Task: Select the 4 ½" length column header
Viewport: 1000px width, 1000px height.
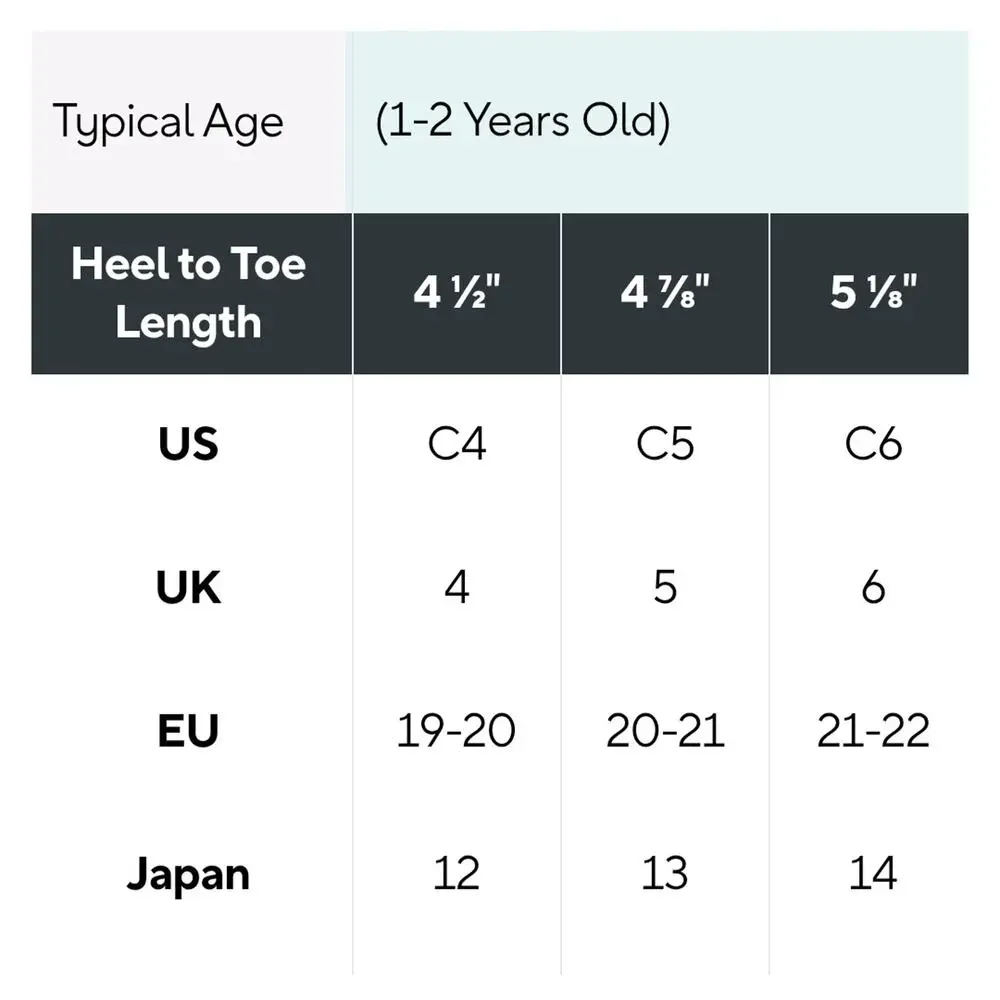Action: (457, 293)
